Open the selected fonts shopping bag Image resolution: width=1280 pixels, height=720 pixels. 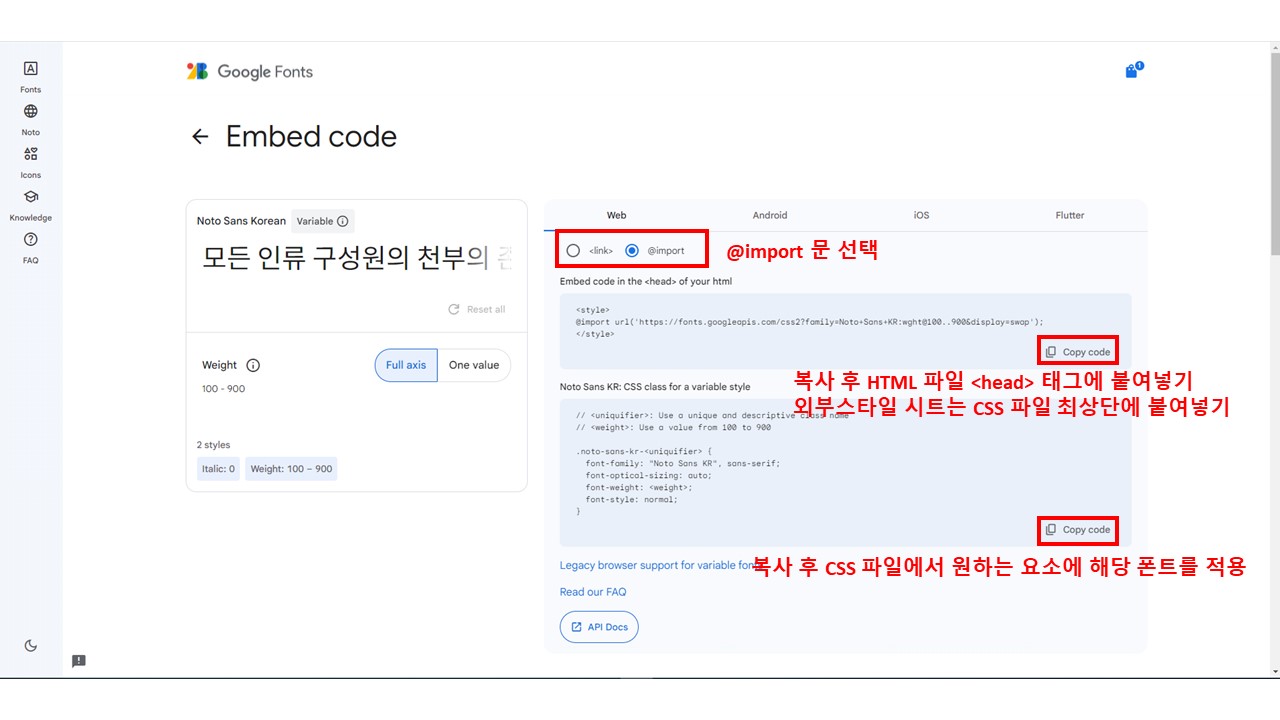click(x=1133, y=71)
